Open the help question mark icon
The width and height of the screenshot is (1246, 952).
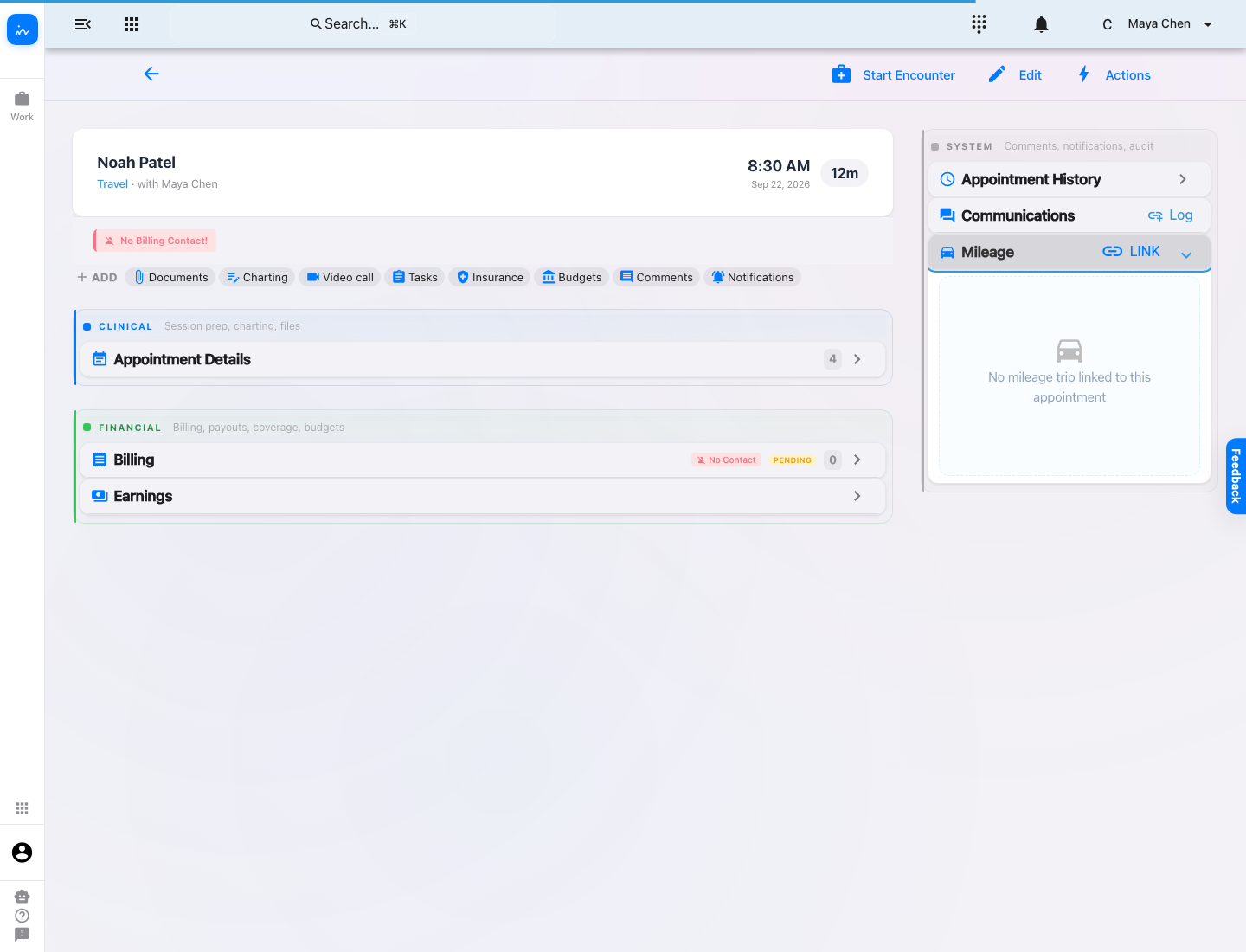click(22, 916)
